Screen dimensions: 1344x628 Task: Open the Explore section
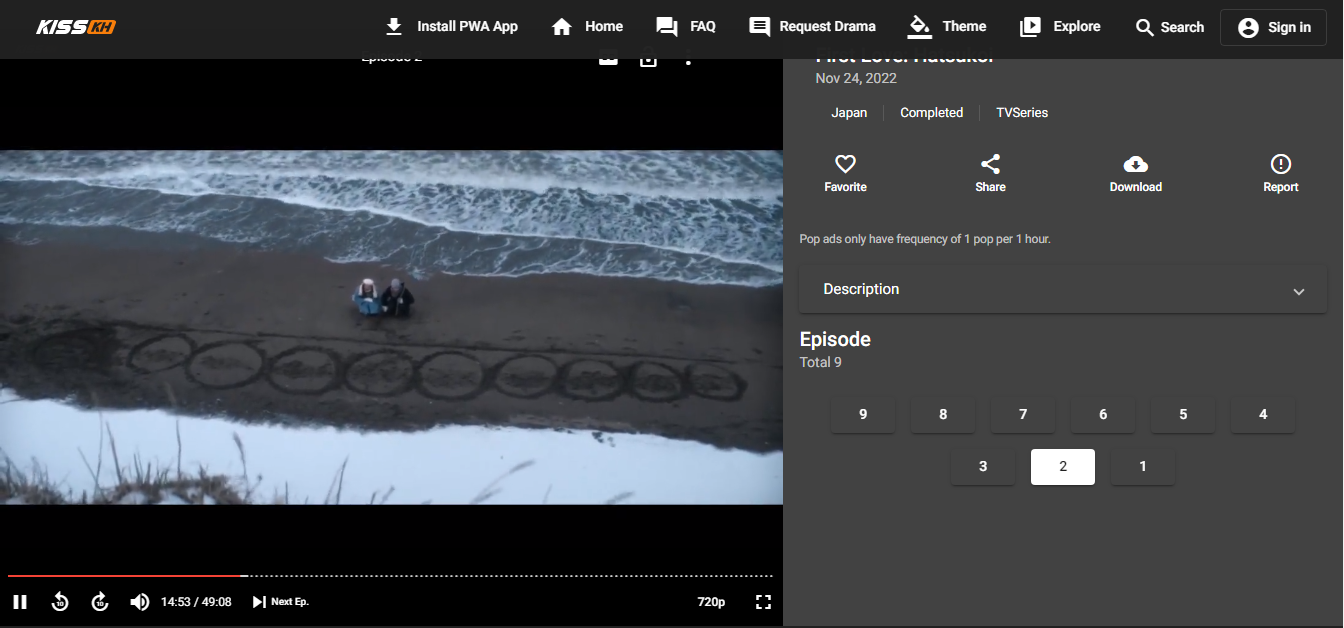tap(1060, 27)
